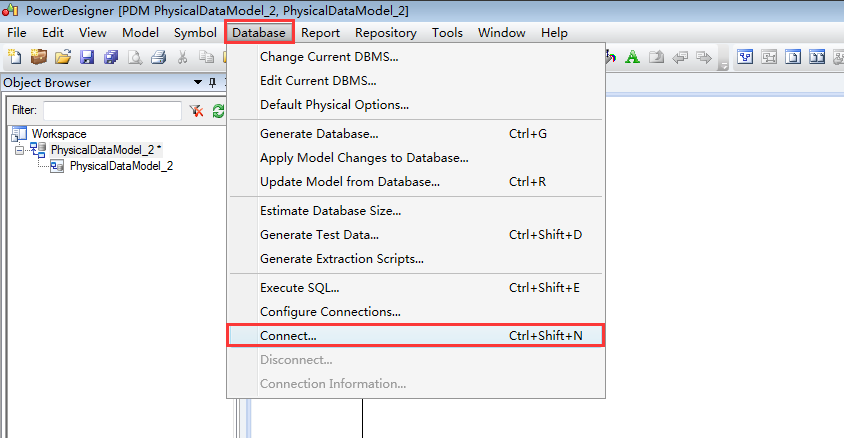Open the toolbar options overflow arrow
This screenshot has height=438, width=844.
[724, 66]
